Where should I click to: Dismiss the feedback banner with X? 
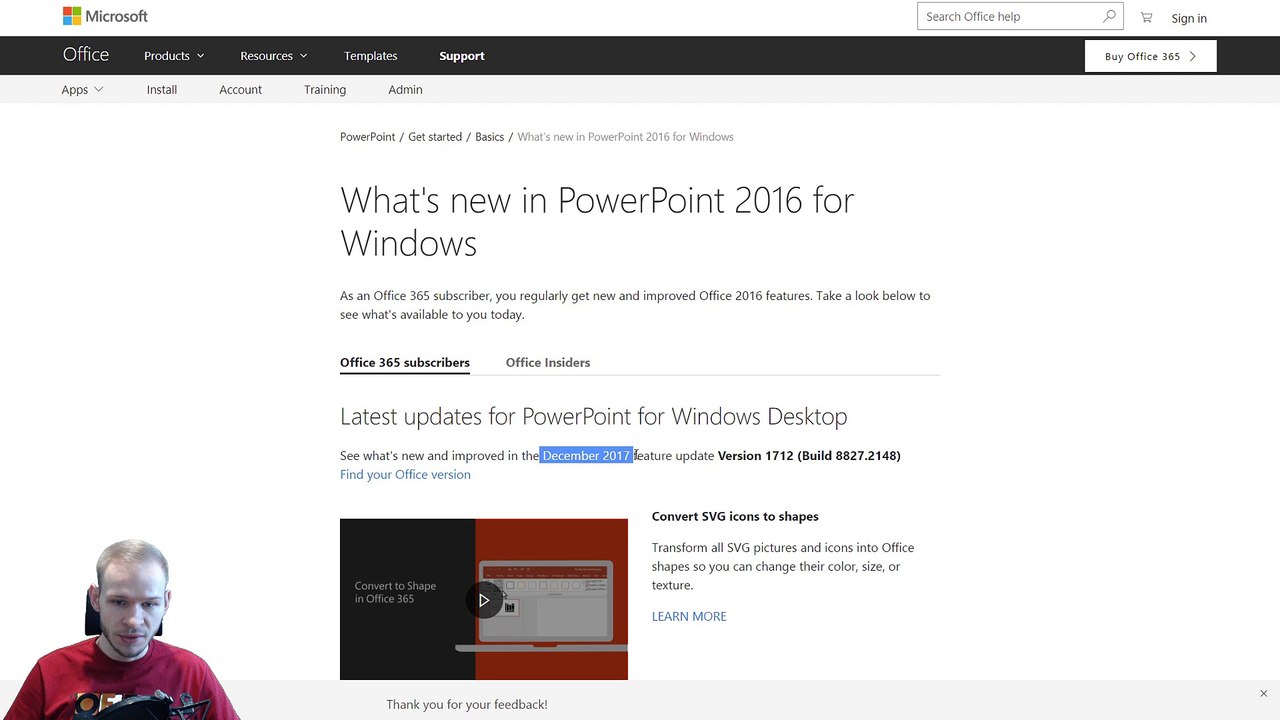pyautogui.click(x=1263, y=693)
